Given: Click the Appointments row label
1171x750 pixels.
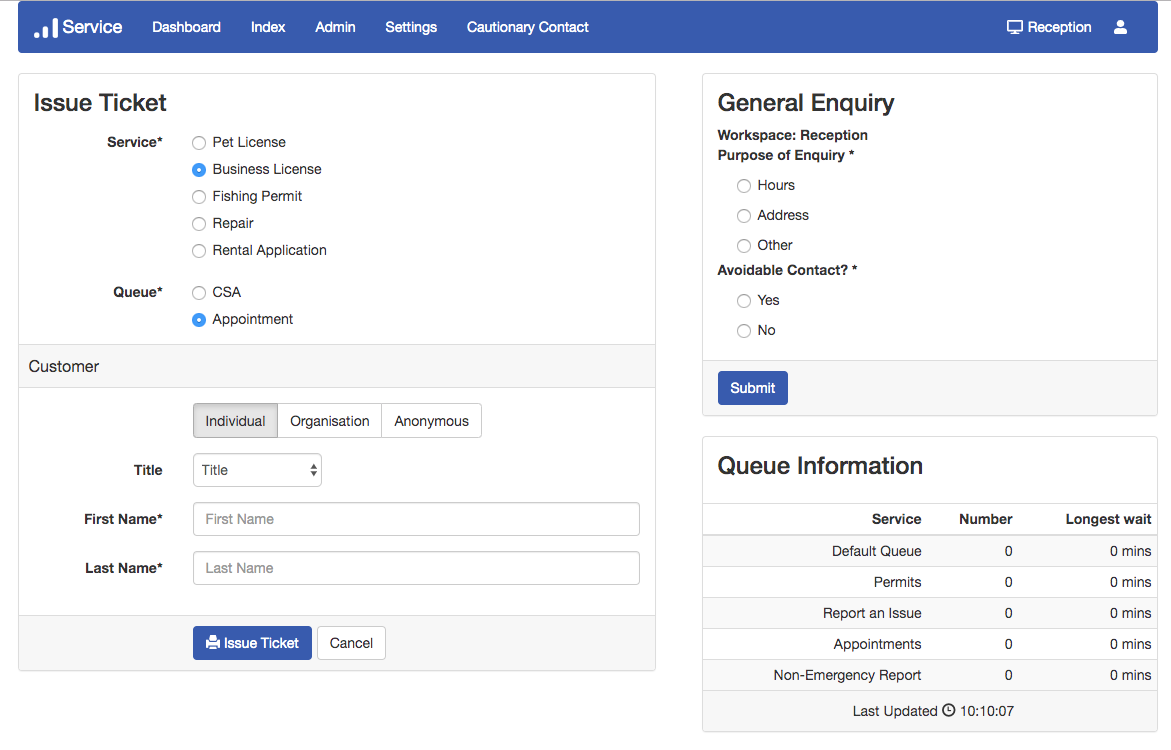Looking at the screenshot, I should click(x=878, y=644).
